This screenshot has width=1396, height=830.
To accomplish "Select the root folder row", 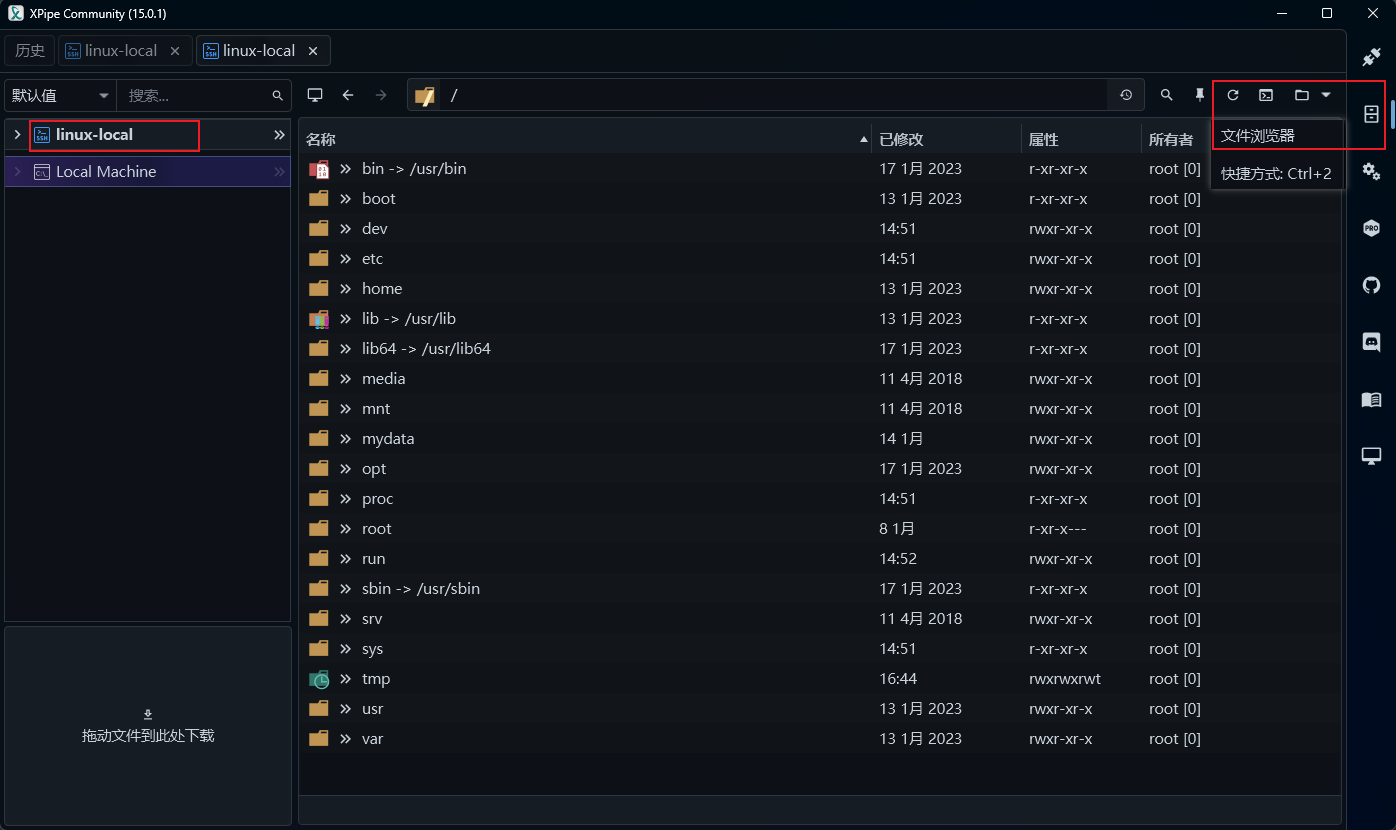I will coord(819,529).
